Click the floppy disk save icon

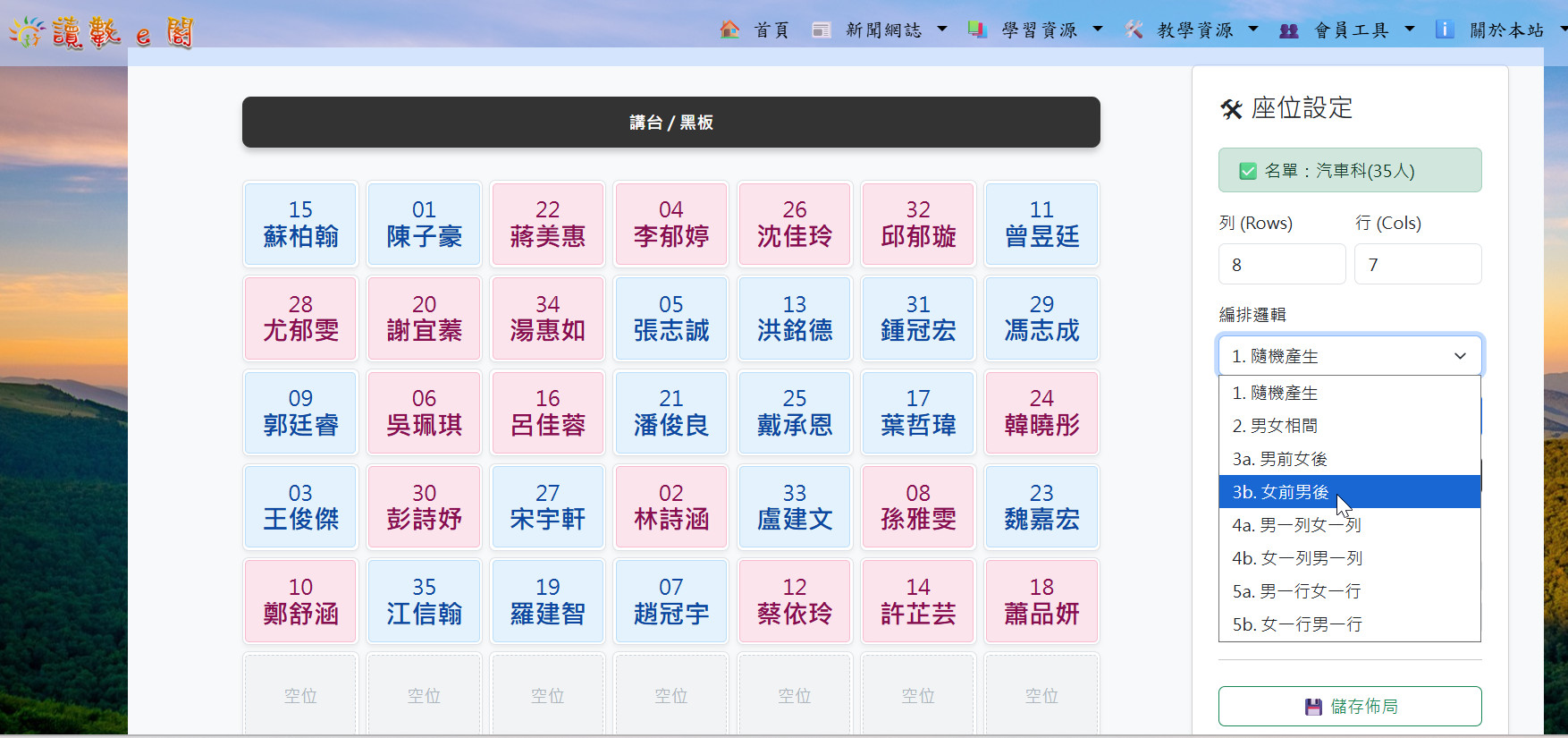tap(1313, 707)
